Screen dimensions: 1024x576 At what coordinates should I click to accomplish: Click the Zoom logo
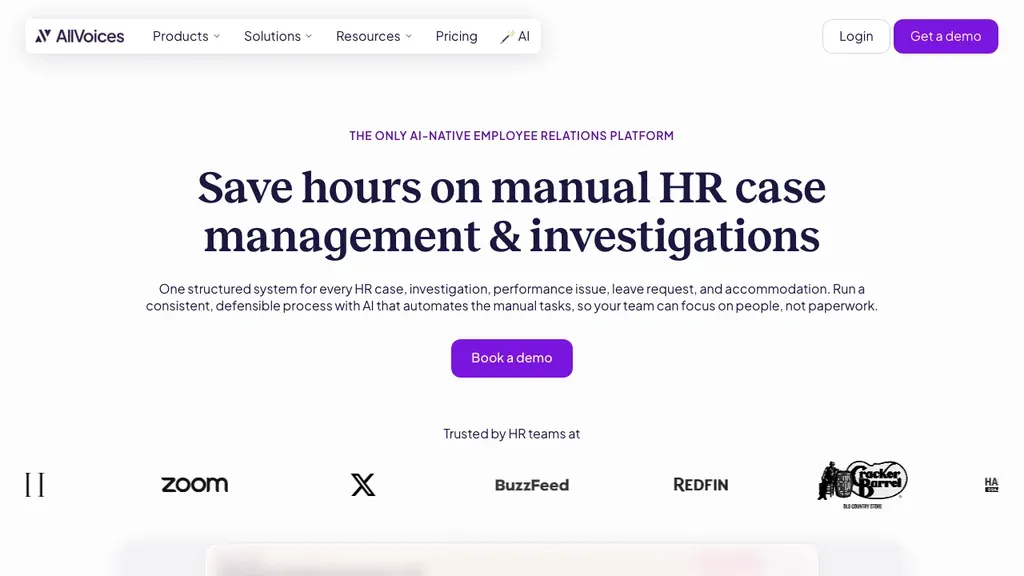point(195,485)
